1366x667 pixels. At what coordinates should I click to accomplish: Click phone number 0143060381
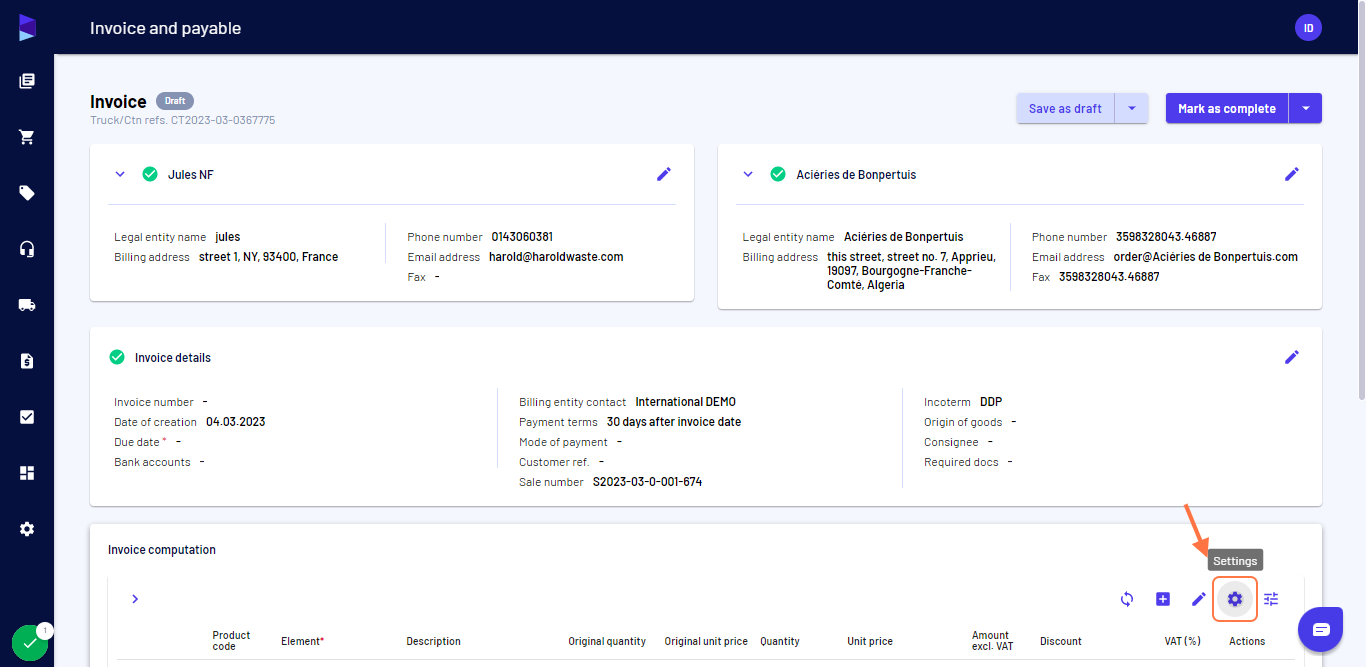pos(522,237)
